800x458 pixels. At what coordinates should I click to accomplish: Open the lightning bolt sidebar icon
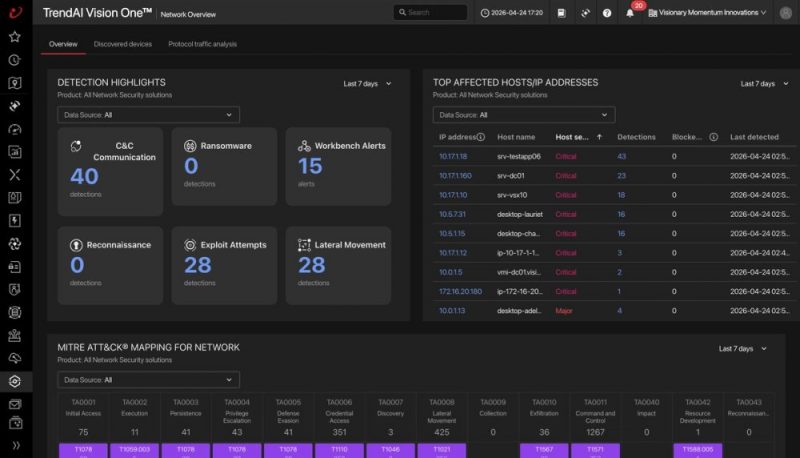(15, 221)
